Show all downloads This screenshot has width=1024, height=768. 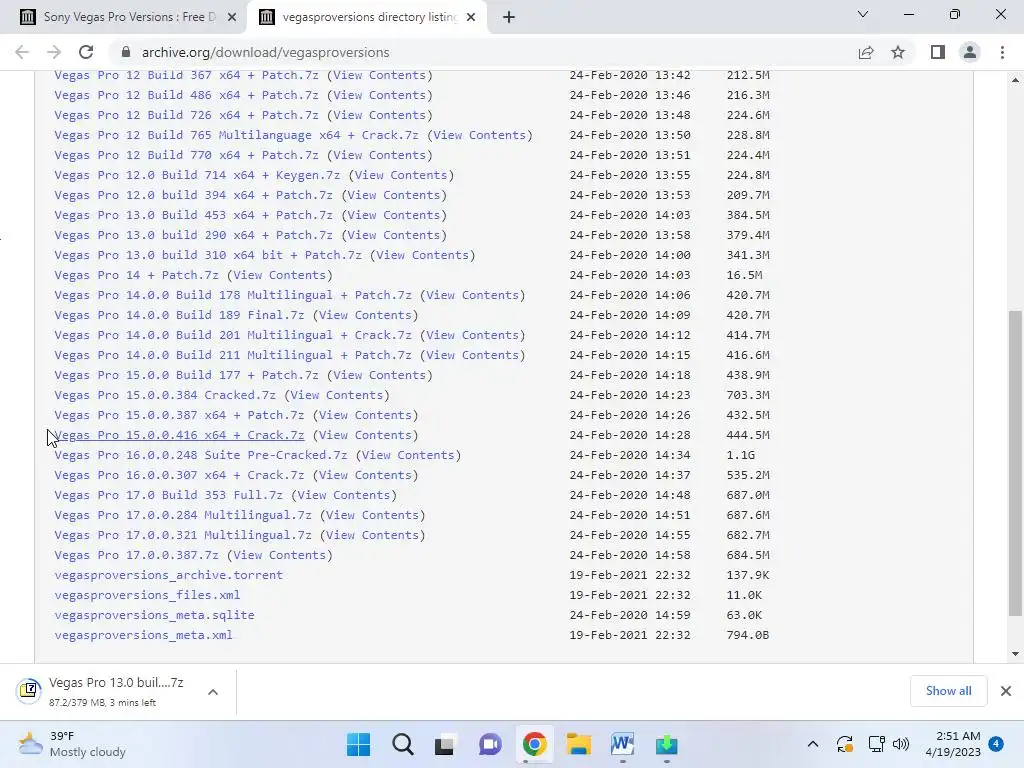[948, 691]
